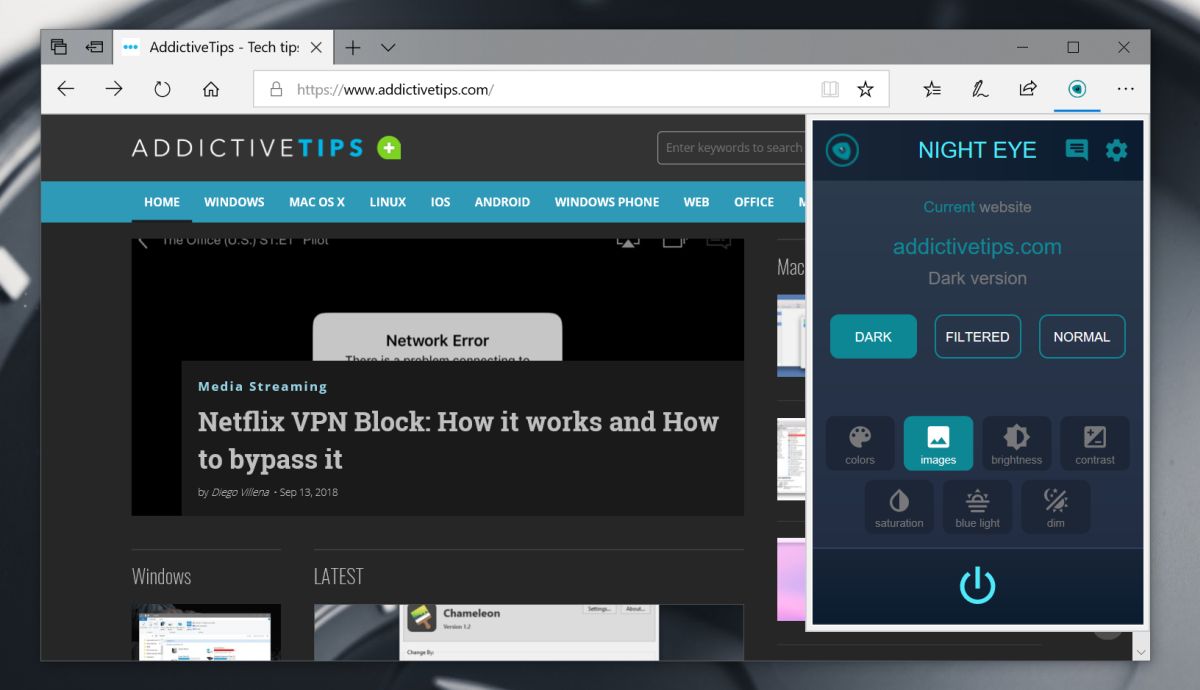Viewport: 1200px width, 690px height.
Task: Open the Media Streaming category link
Action: click(x=263, y=386)
